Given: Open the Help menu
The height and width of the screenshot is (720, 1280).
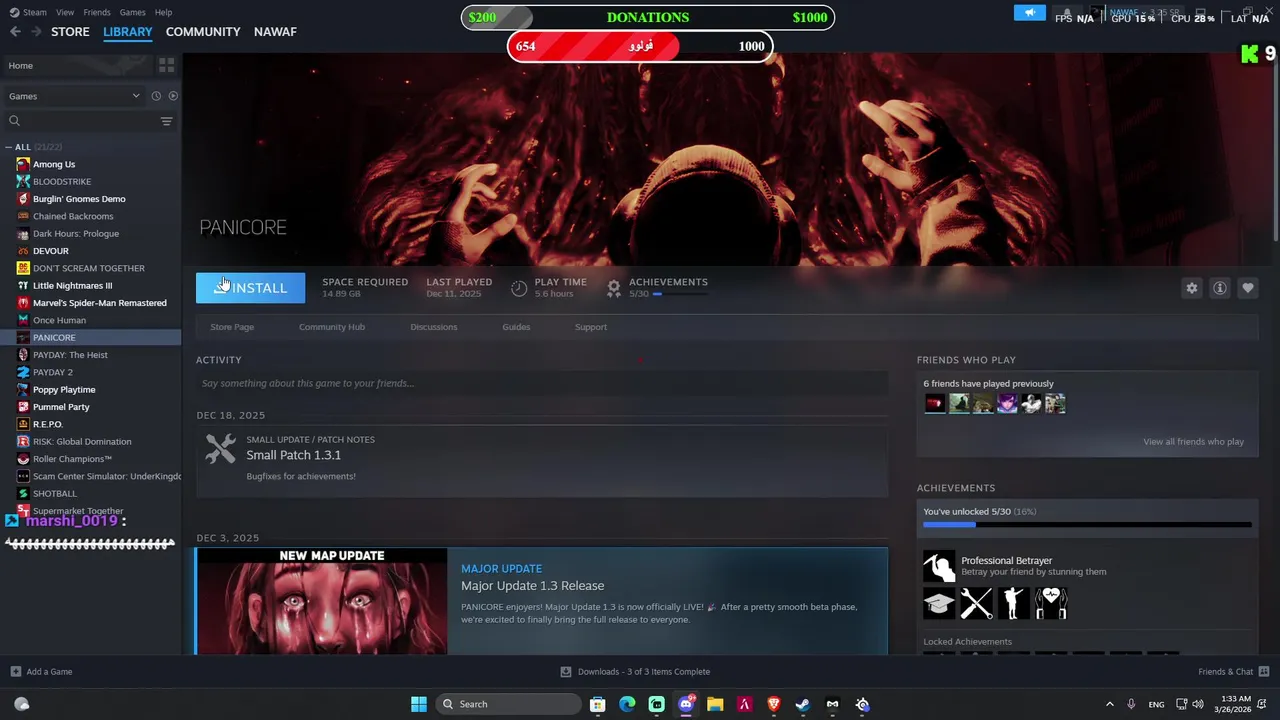Looking at the screenshot, I should pyautogui.click(x=163, y=12).
